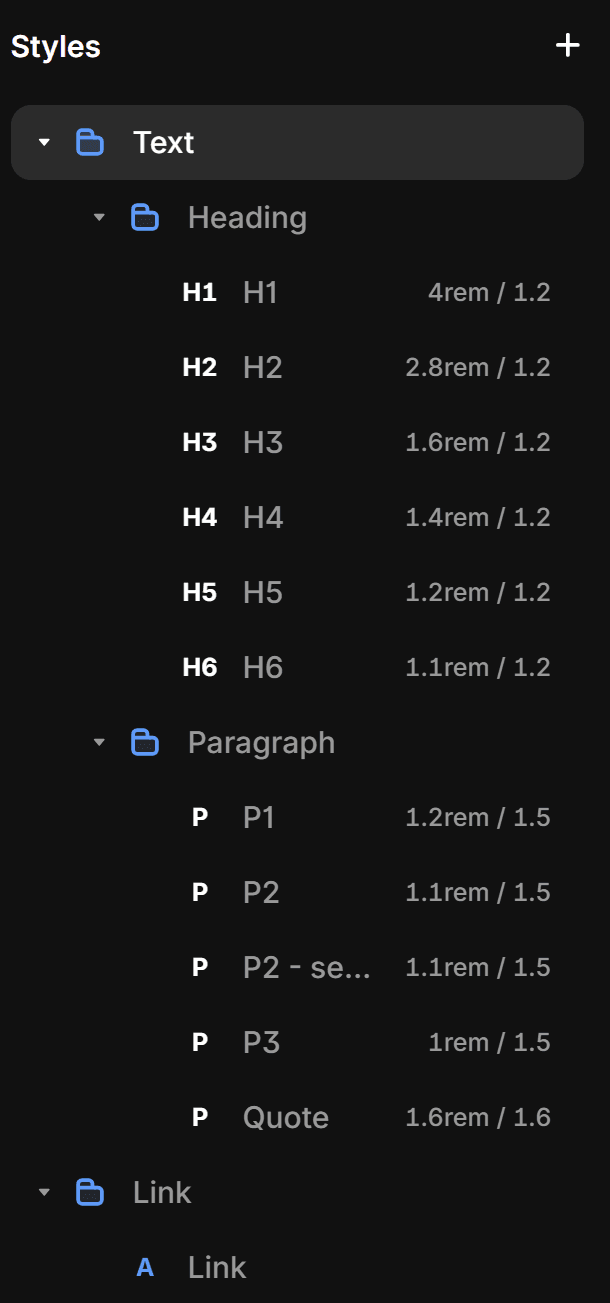Viewport: 610px width, 1303px height.
Task: Collapse the Text style group
Action: click(x=43, y=142)
